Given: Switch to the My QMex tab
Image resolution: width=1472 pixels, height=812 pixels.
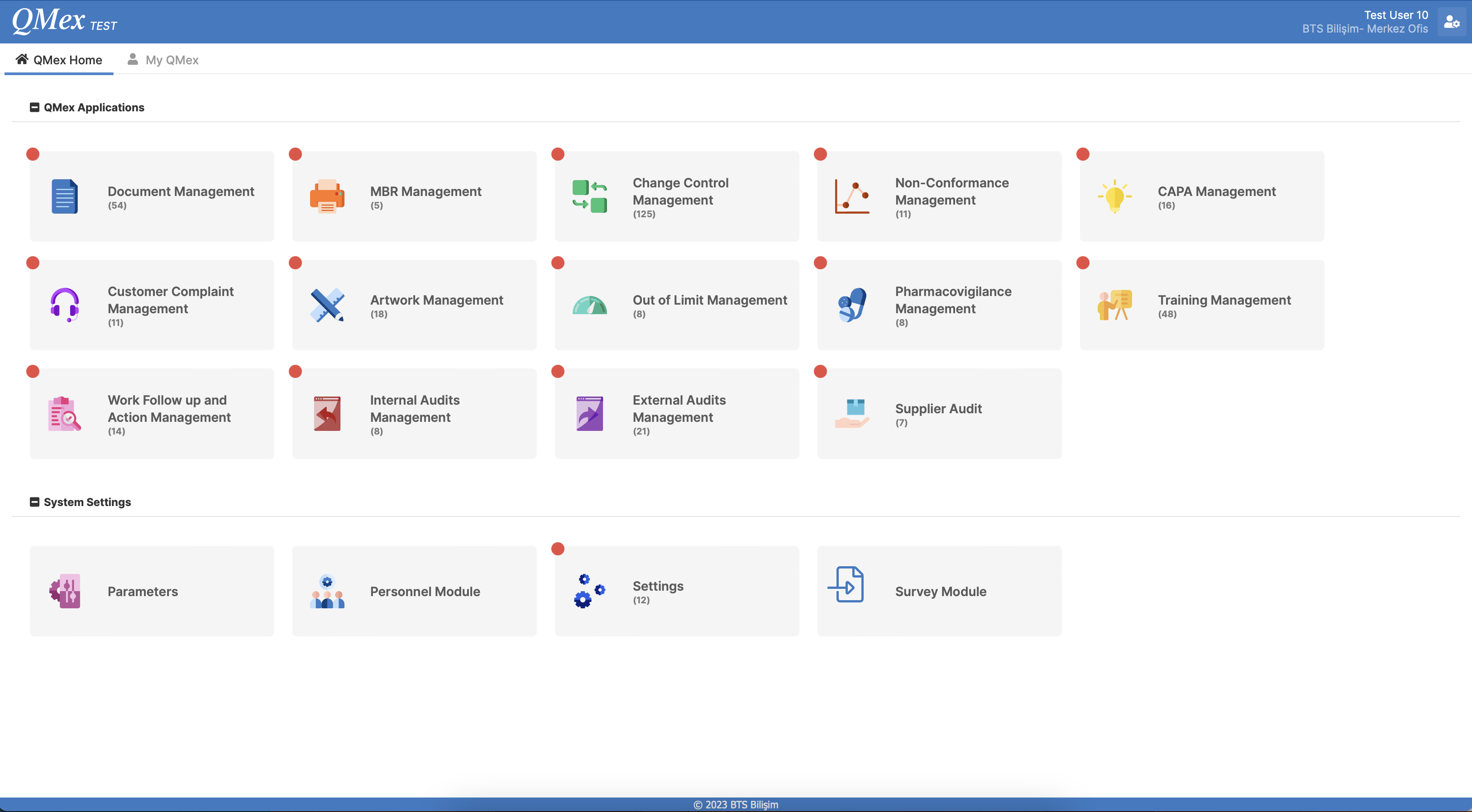Looking at the screenshot, I should click(x=163, y=59).
